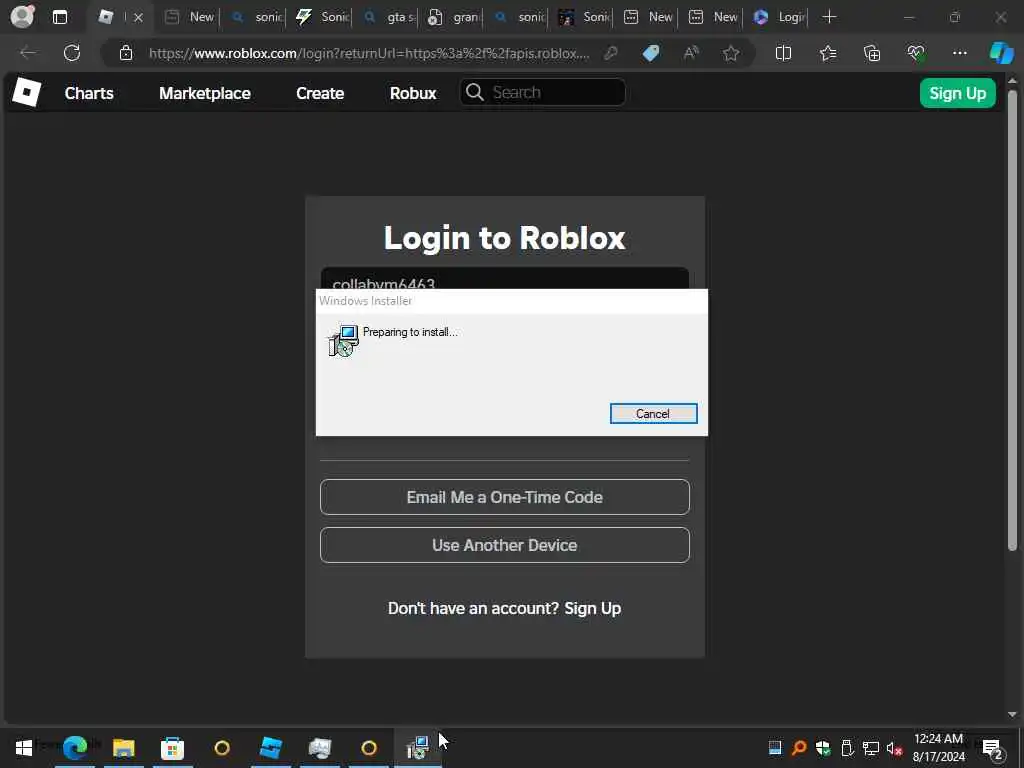Screen dimensions: 1024x768
Task: Open the Collections panel
Action: [872, 53]
